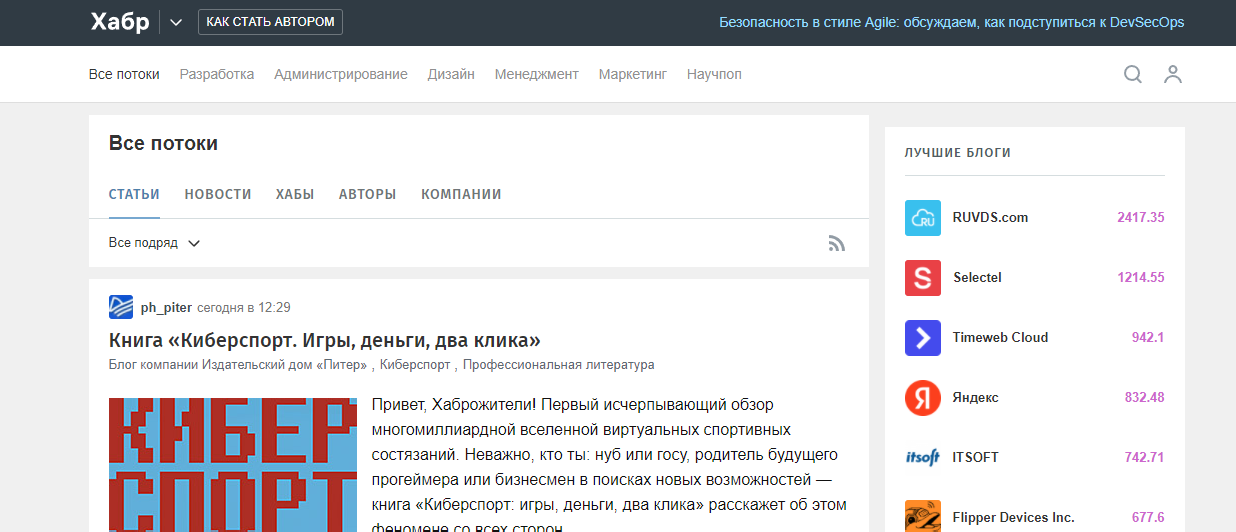Open the search magnifier icon

click(x=1132, y=74)
